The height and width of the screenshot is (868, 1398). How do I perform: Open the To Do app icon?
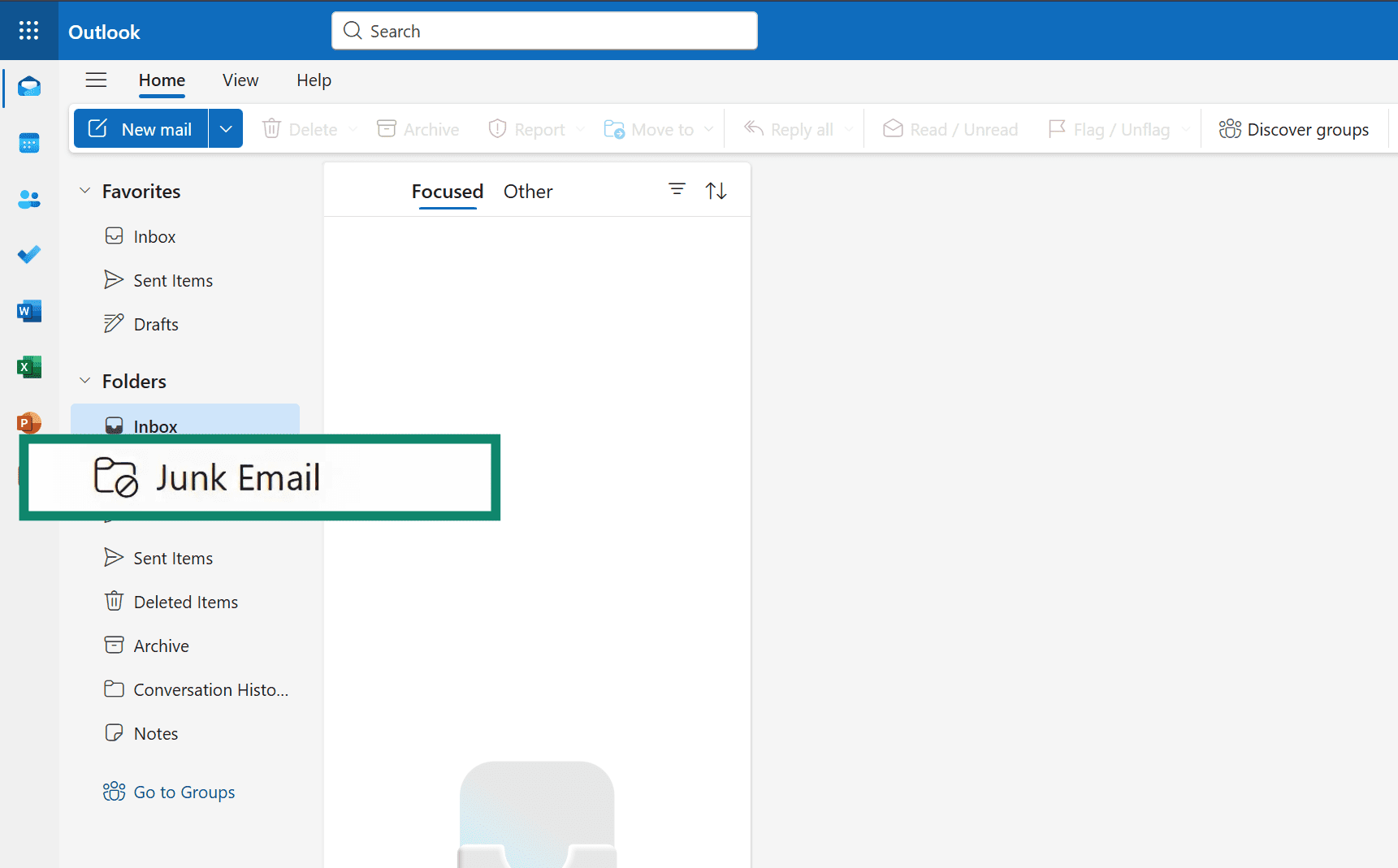click(29, 254)
